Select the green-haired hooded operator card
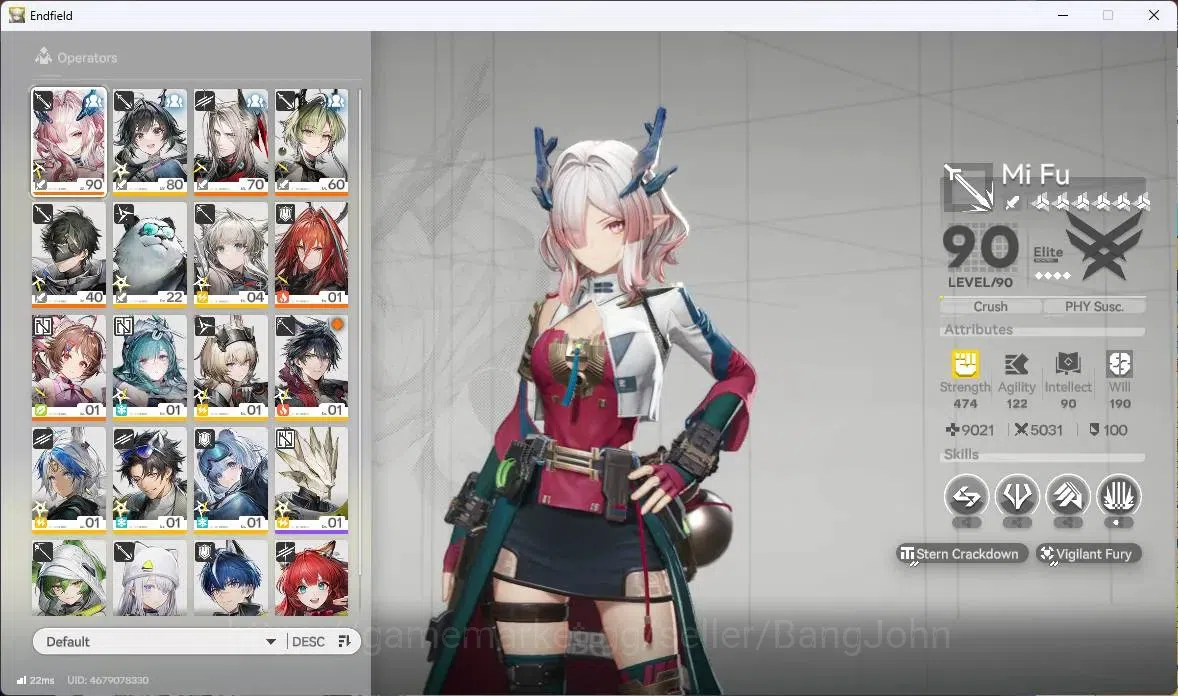Viewport: 1178px width, 696px height. (x=69, y=577)
